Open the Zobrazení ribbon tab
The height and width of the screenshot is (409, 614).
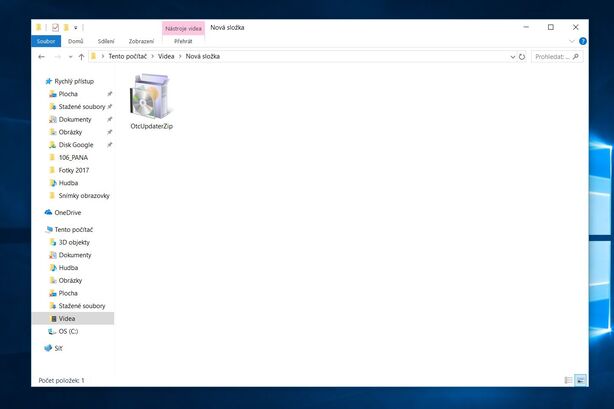[x=141, y=41]
